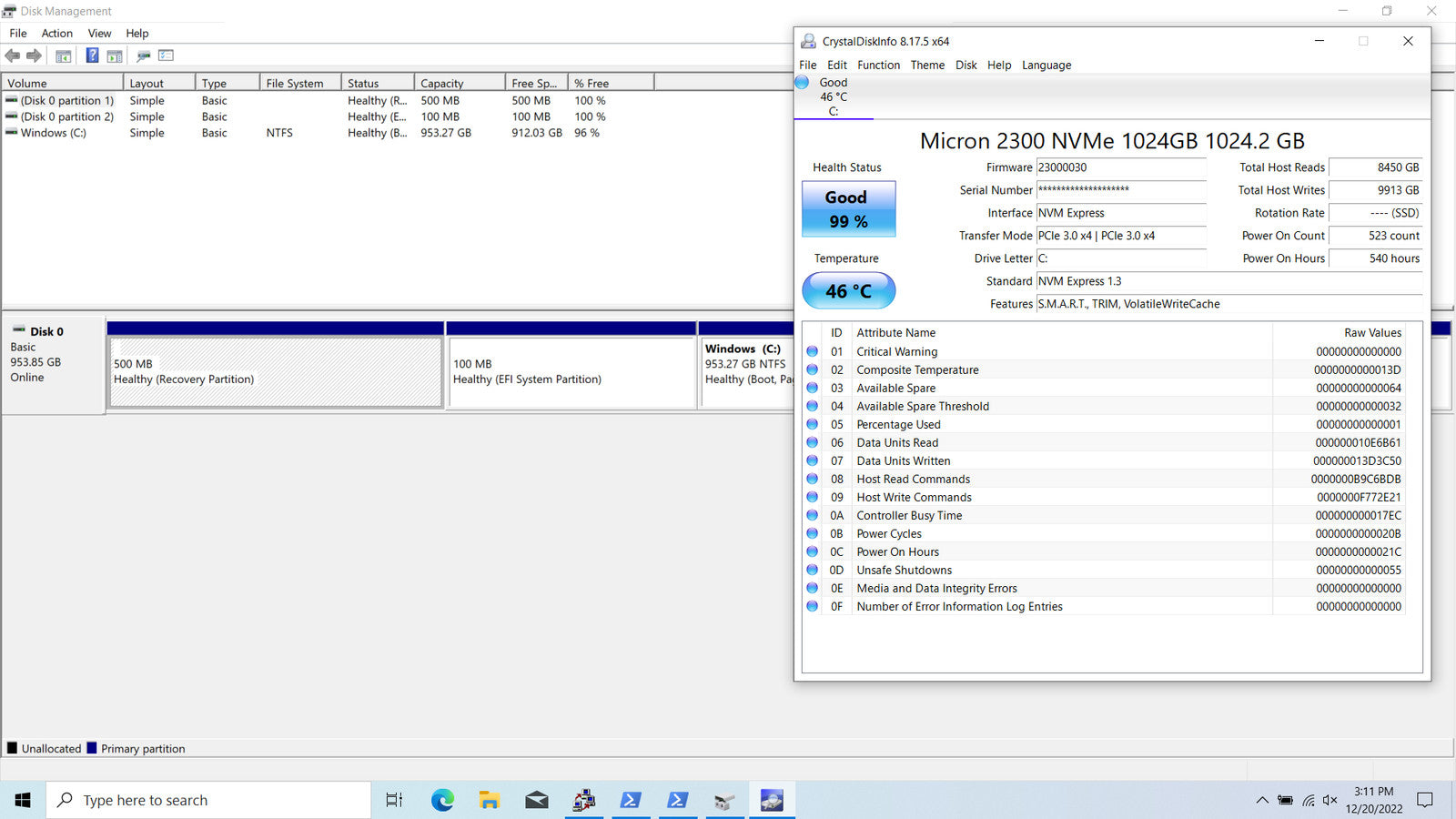The height and width of the screenshot is (819, 1456).
Task: Click the Show/Hide Action Pane toolbar icon
Action: (115, 56)
